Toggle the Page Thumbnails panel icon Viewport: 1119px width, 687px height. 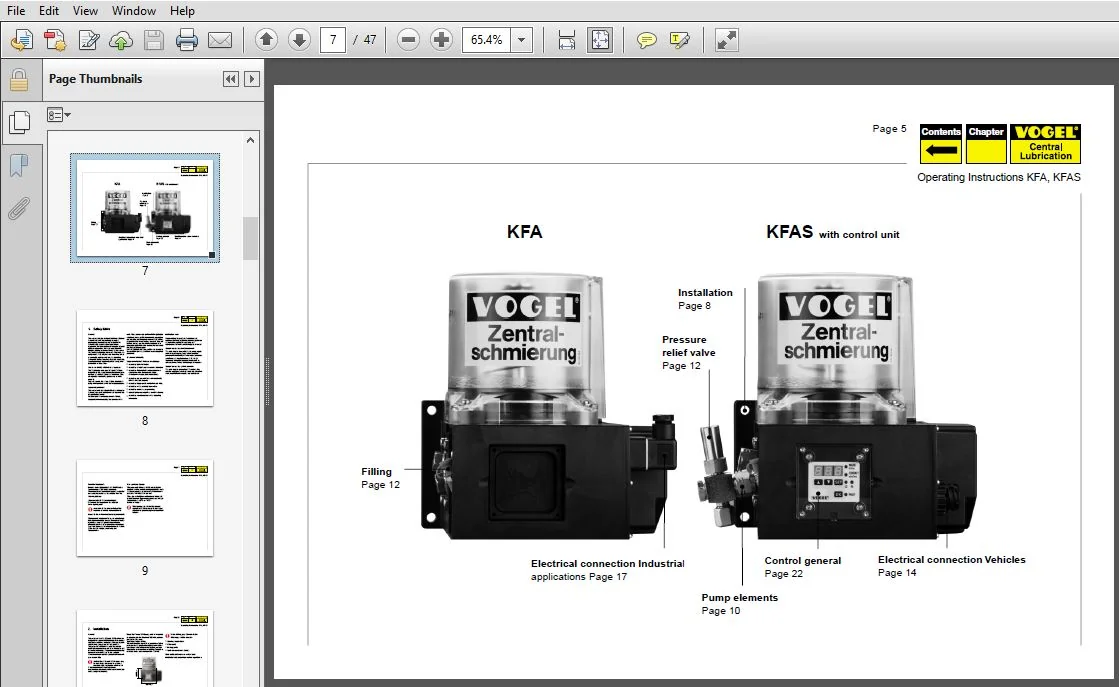[x=19, y=123]
